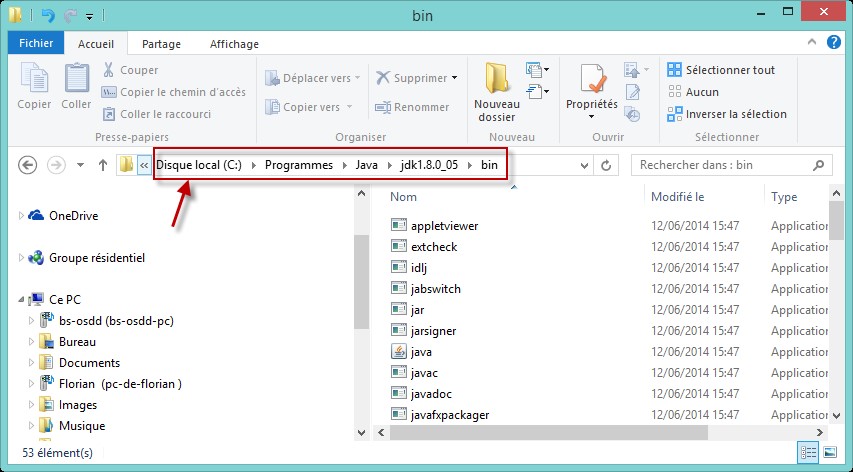Viewport: 853px width, 472px height.
Task: Expand the Documents folder in sidebar
Action: 31,363
